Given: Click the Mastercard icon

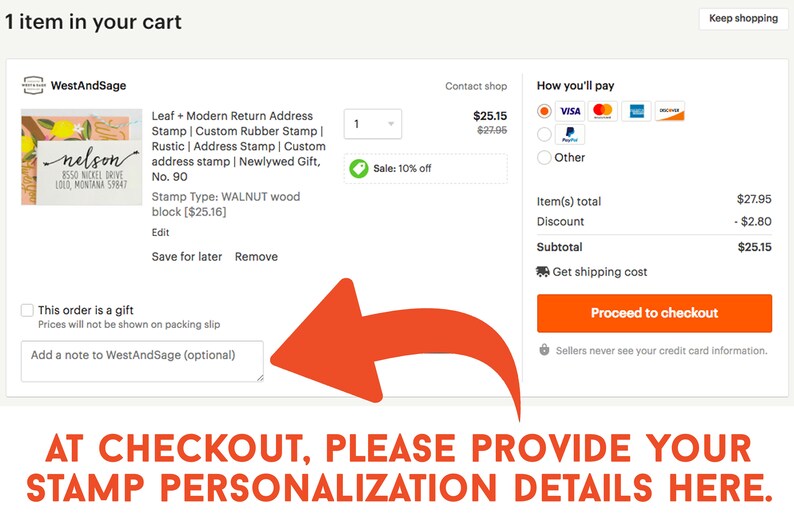Looking at the screenshot, I should (x=603, y=111).
